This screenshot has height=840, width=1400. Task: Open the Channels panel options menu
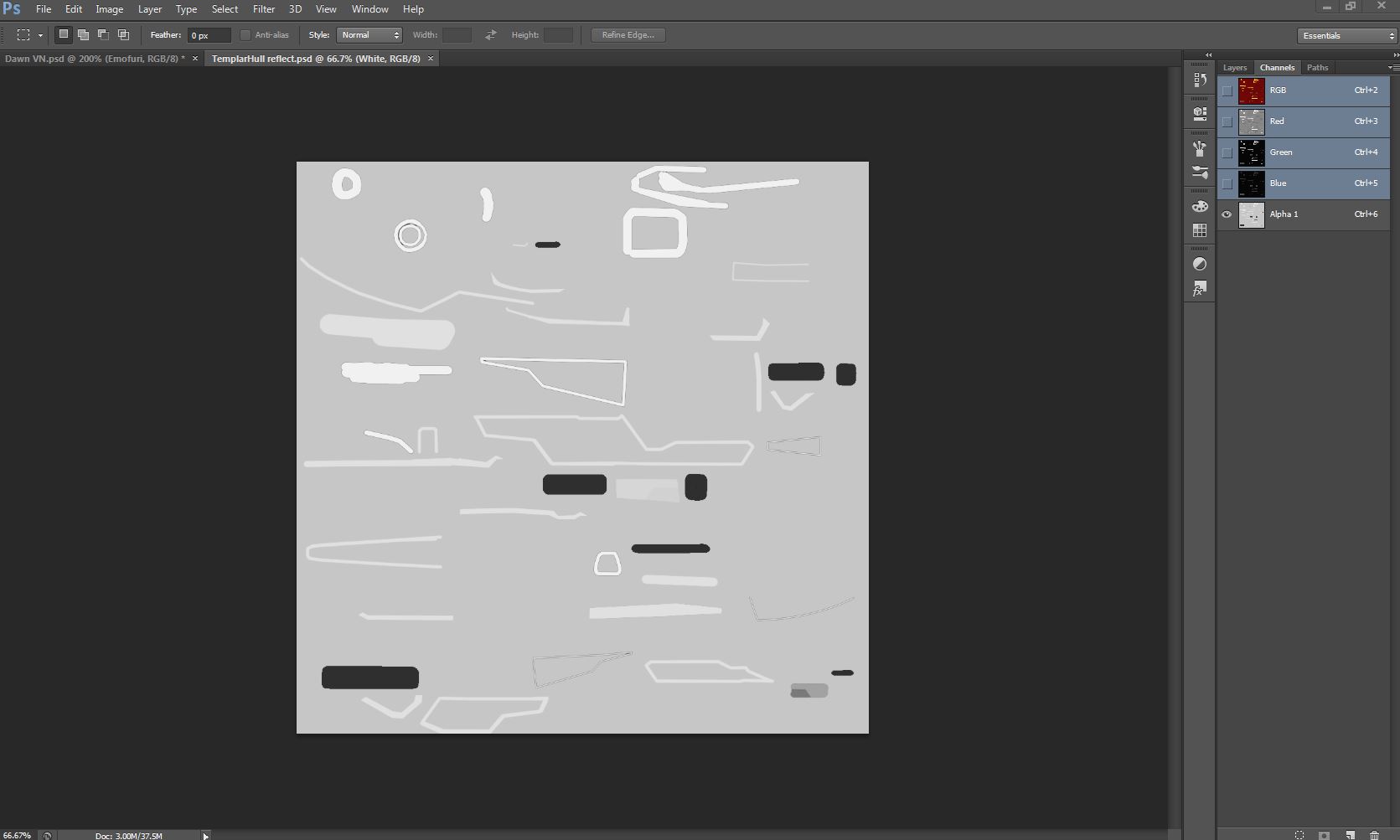1393,67
